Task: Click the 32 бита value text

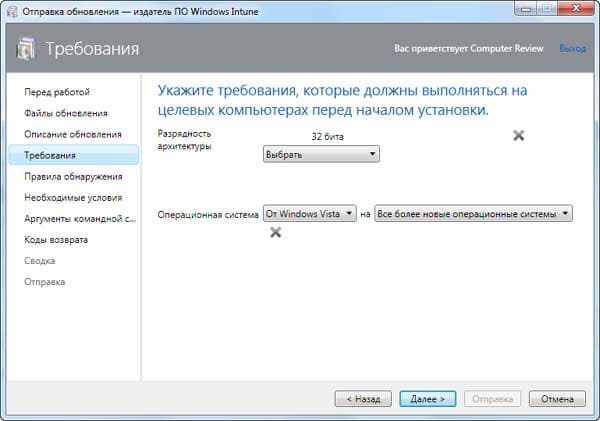Action: [x=328, y=137]
